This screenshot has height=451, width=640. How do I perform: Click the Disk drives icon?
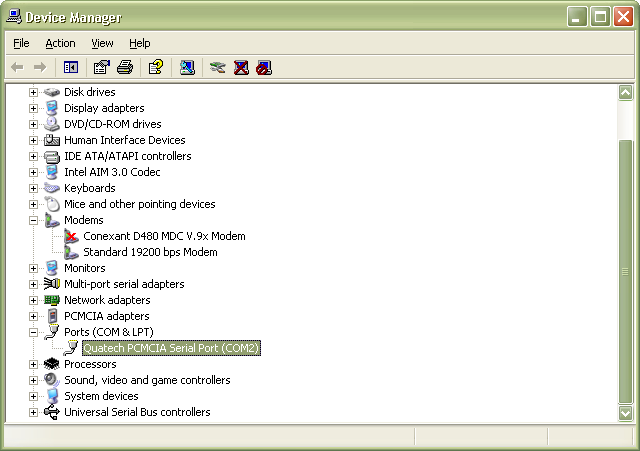52,92
